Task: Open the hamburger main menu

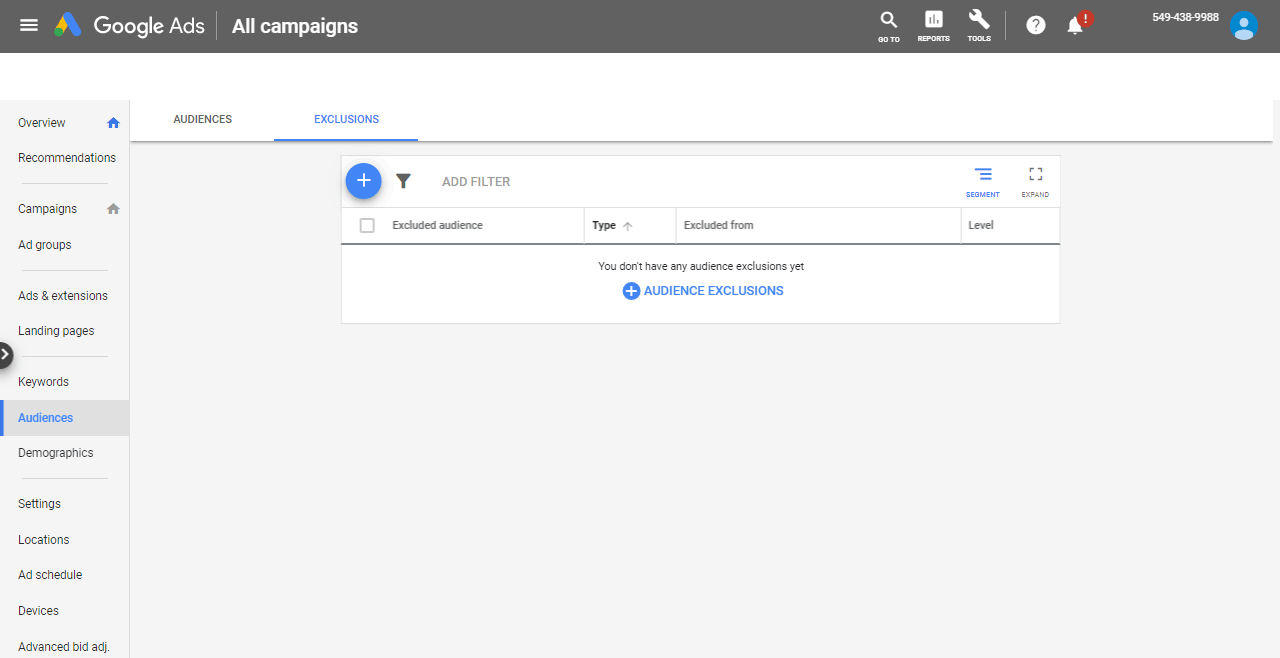Action: [29, 25]
